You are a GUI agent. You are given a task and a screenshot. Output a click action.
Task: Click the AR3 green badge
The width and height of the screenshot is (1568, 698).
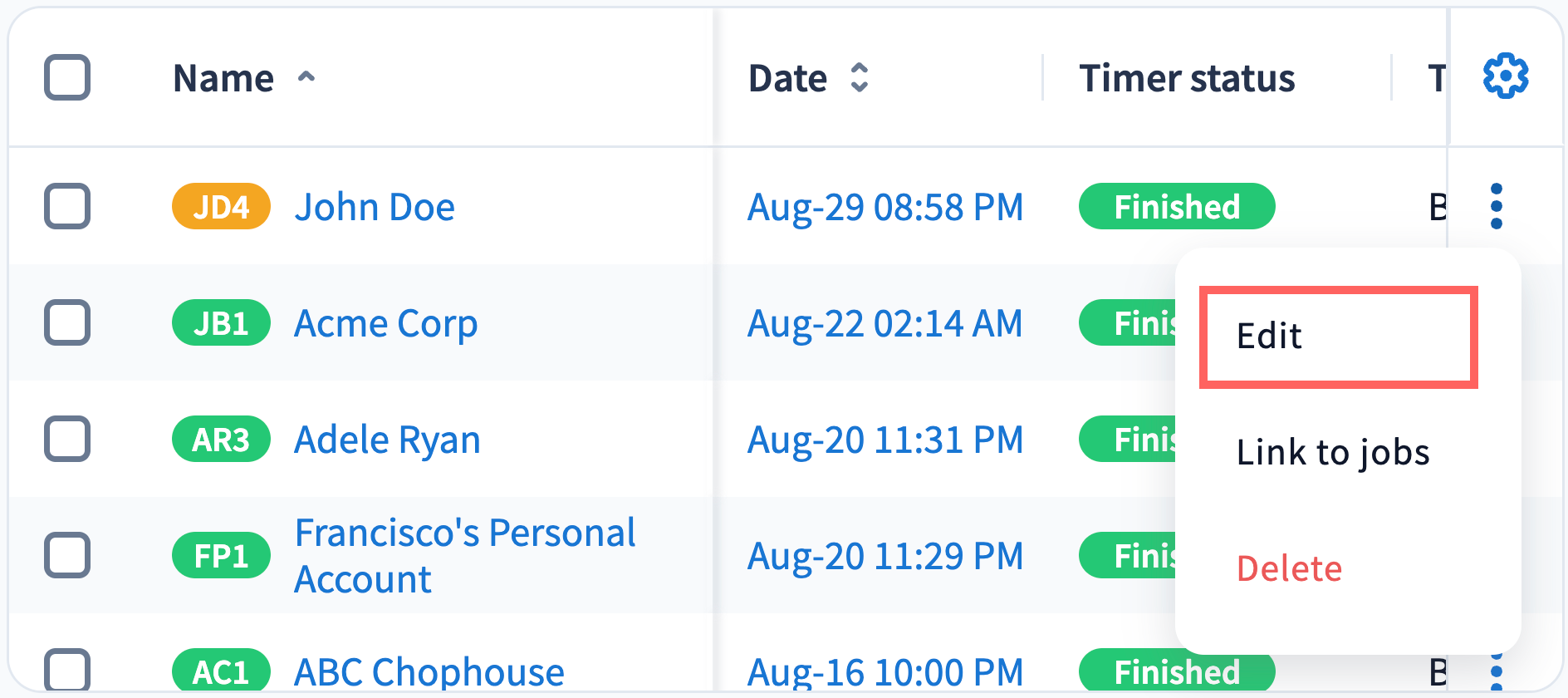221,439
